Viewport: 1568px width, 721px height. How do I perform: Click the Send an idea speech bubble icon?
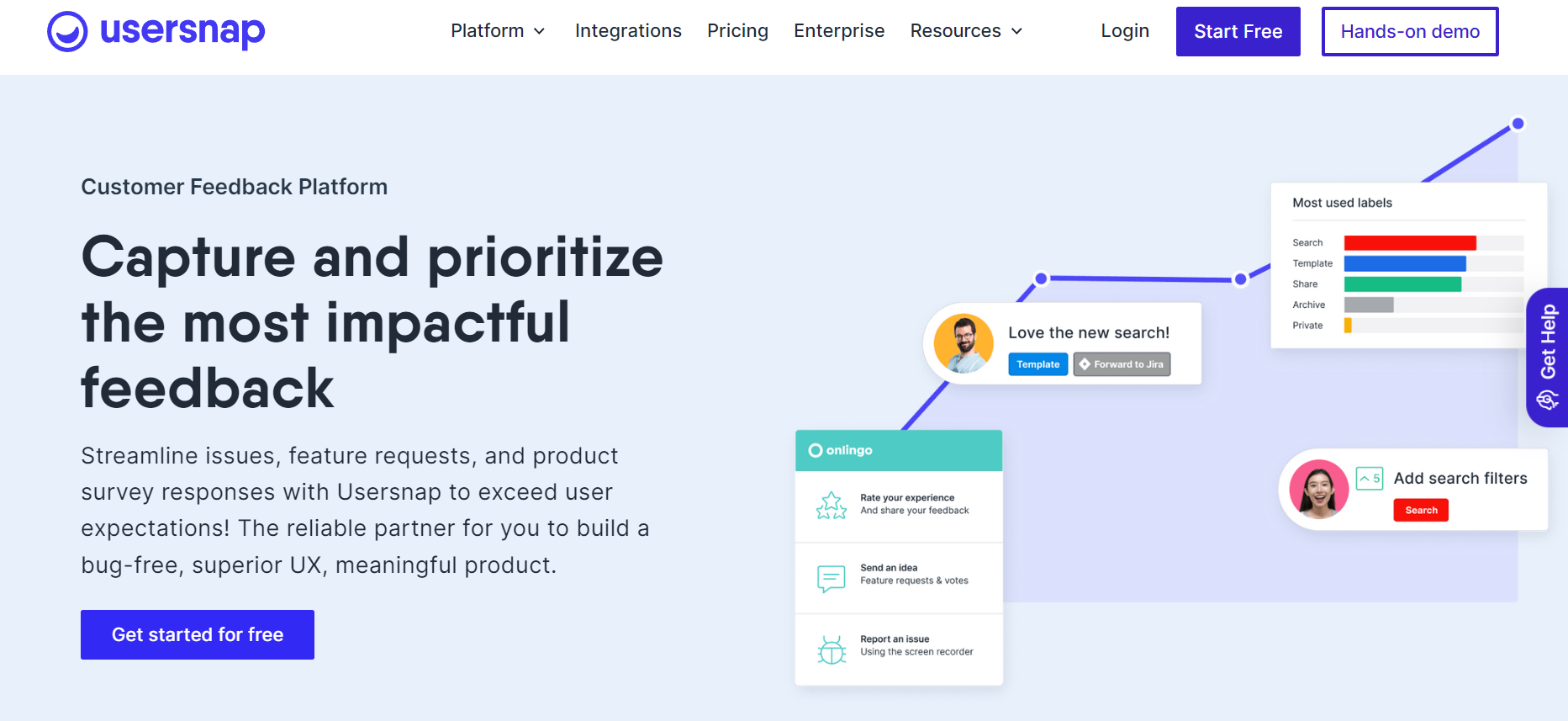point(831,577)
